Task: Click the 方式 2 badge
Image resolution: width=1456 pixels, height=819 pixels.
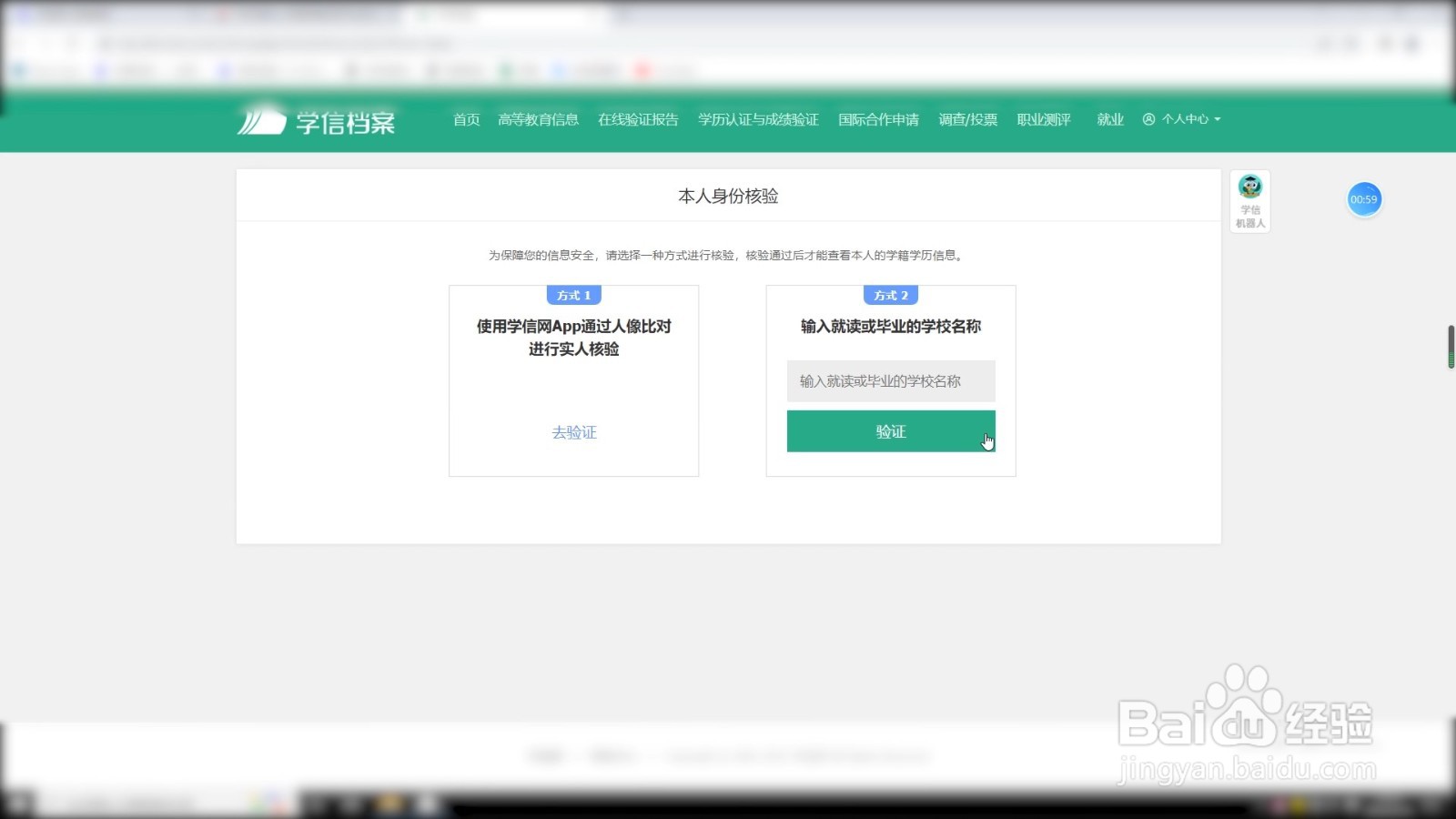Action: coord(890,295)
